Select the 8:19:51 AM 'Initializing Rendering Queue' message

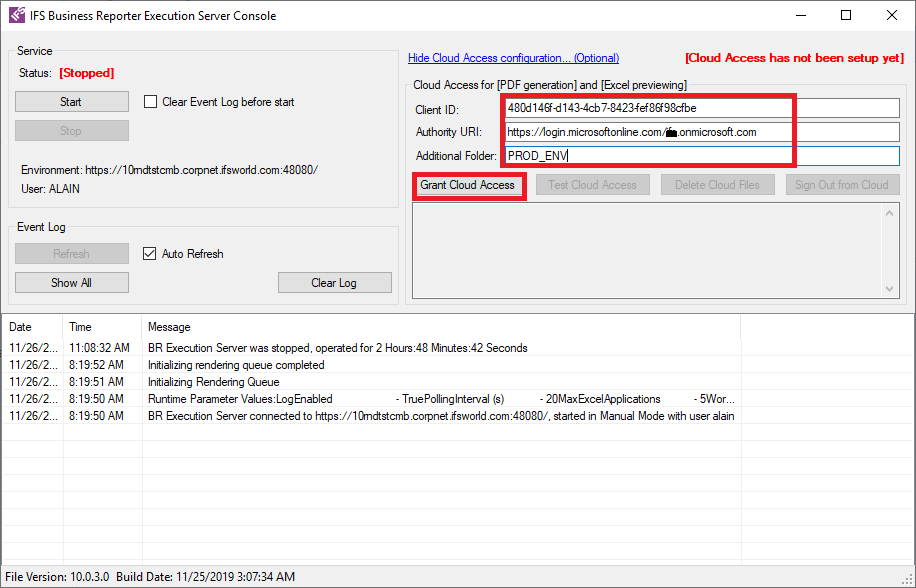(214, 382)
